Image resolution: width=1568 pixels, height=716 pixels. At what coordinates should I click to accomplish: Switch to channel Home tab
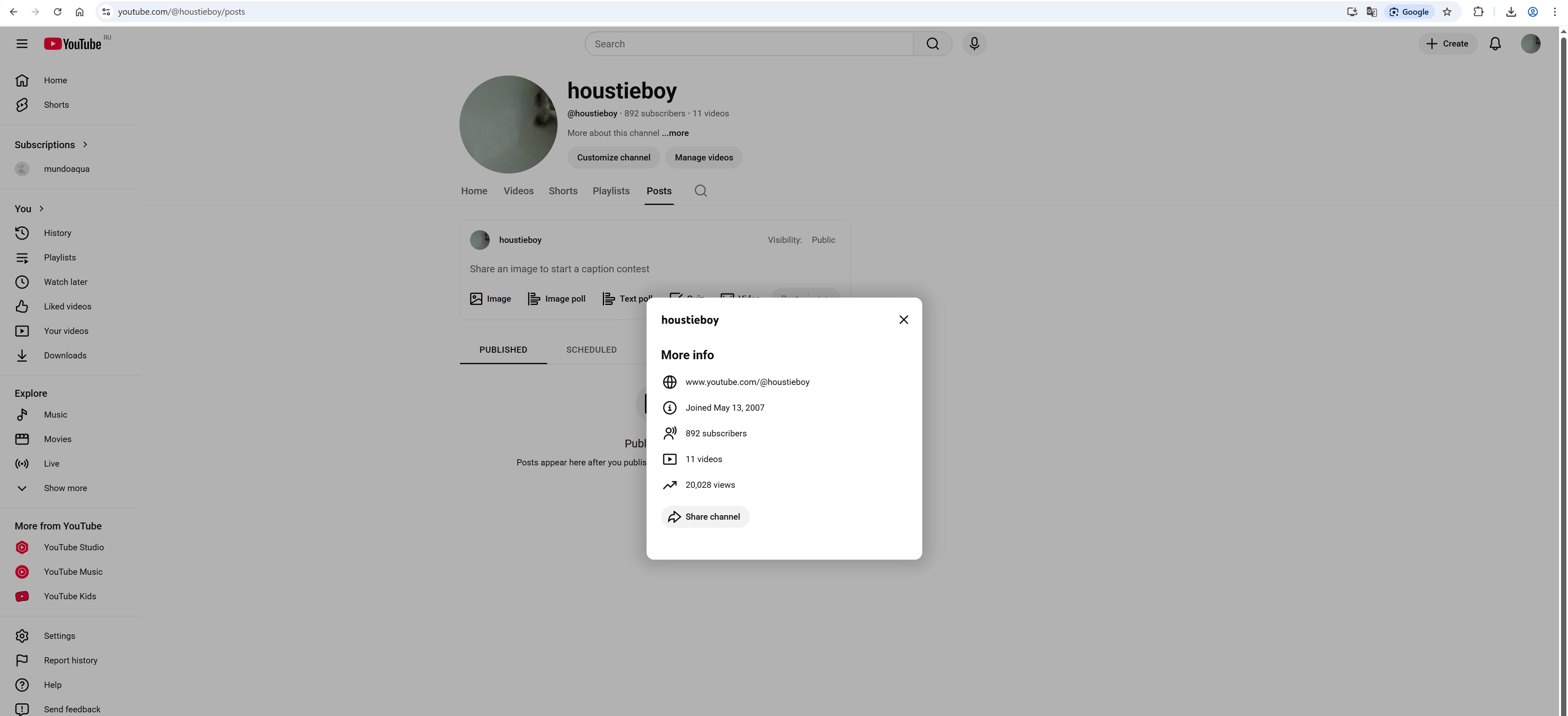click(474, 191)
